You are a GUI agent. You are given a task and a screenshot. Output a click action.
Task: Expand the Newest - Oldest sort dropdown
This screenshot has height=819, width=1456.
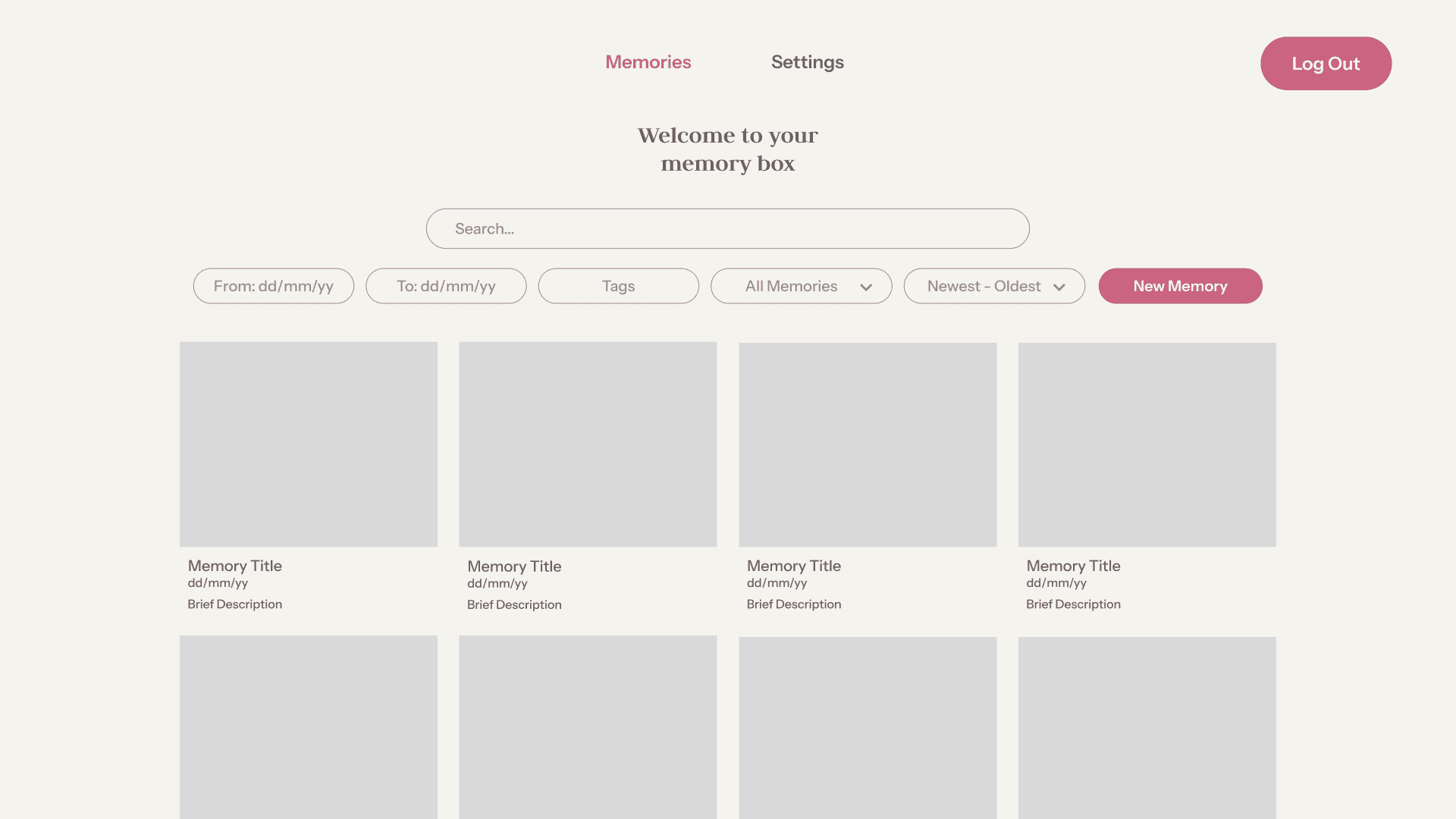(984, 286)
